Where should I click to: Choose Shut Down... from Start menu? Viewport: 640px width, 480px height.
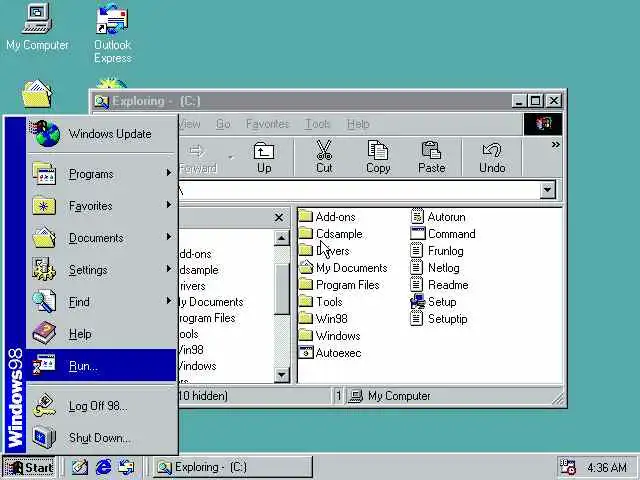[x=102, y=438]
